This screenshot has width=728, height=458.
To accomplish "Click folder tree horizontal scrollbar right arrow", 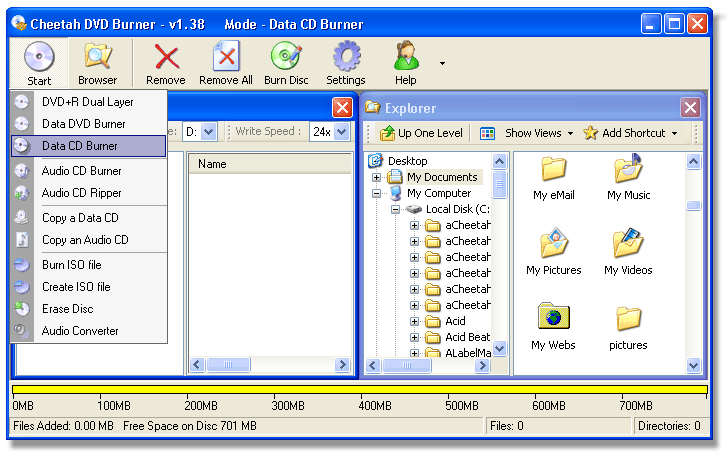I will (x=482, y=366).
